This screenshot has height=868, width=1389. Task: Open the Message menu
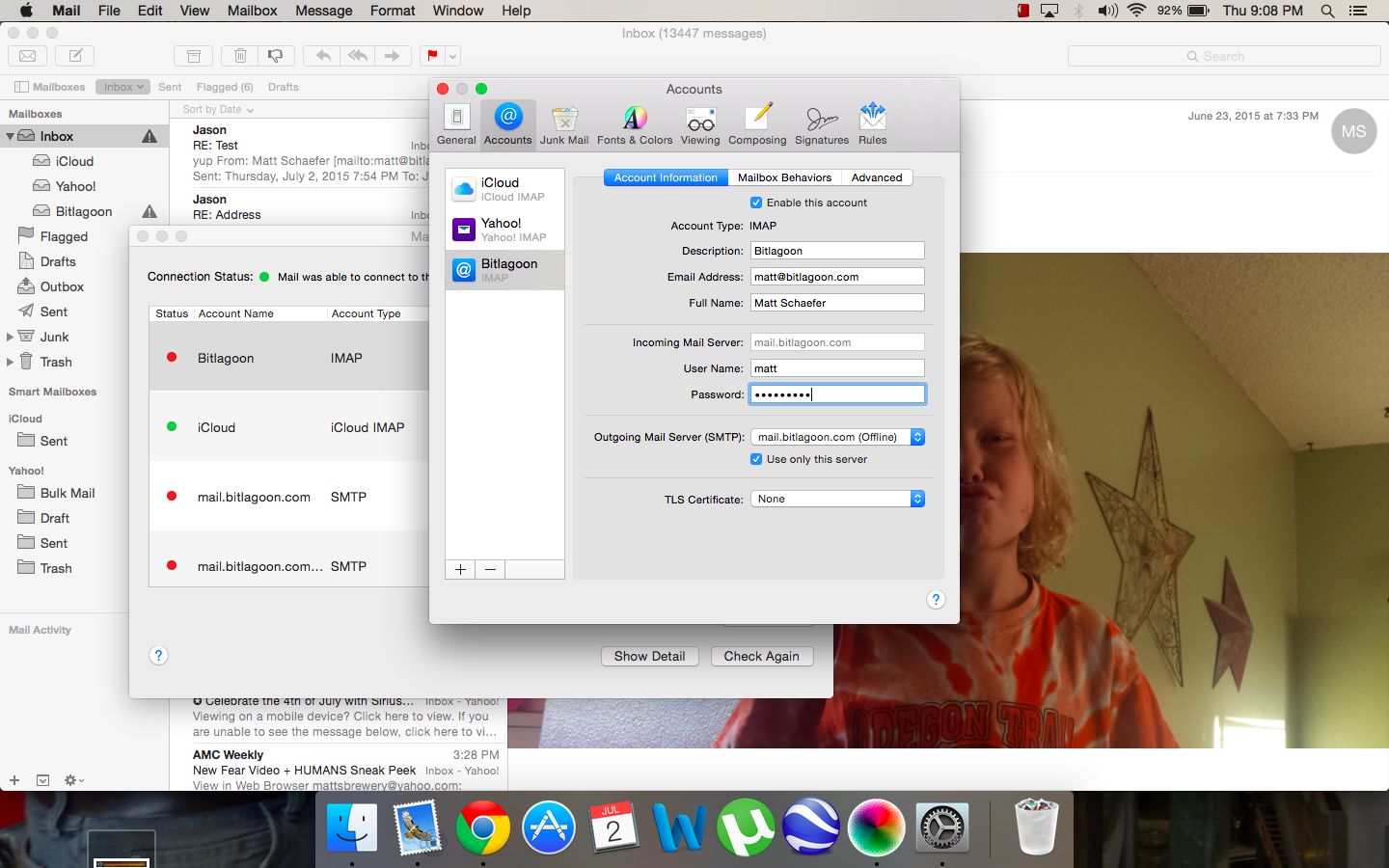point(323,11)
